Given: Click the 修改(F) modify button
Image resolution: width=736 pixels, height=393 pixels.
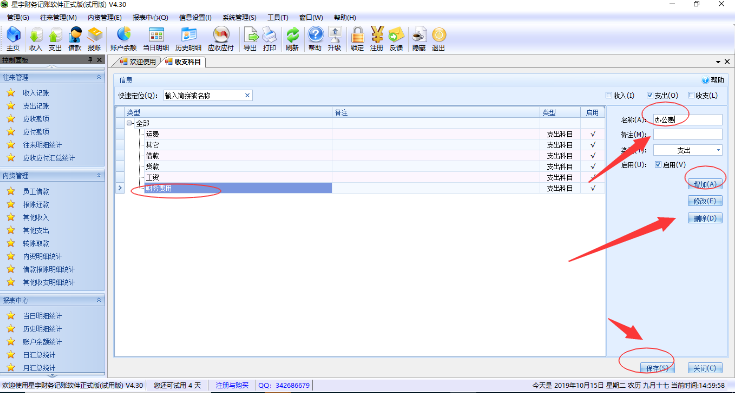Looking at the screenshot, I should coord(705,201).
